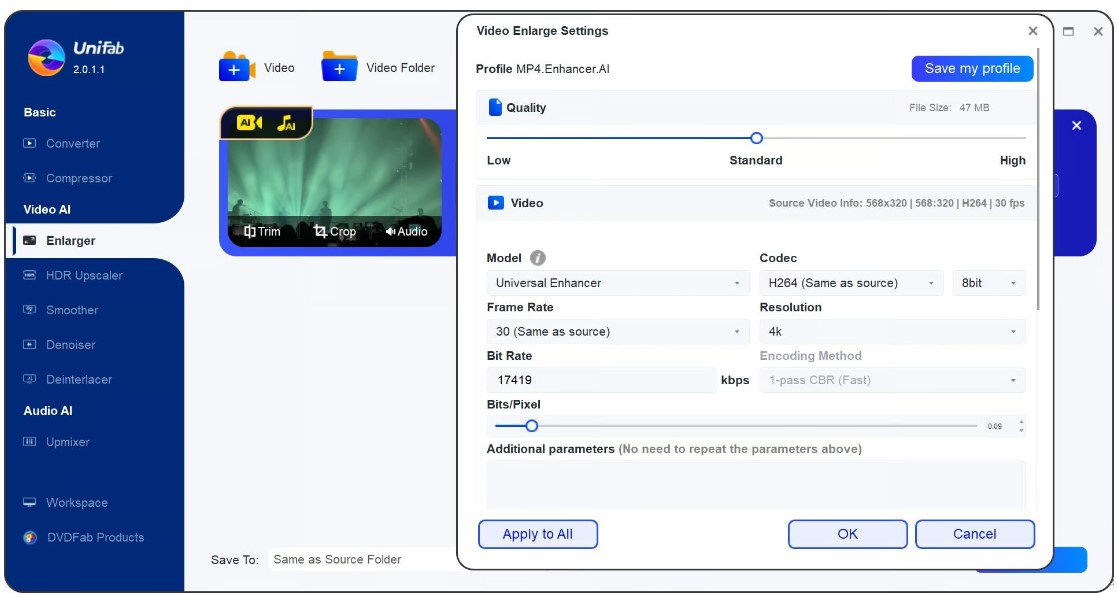Click the Enlarger sidebar icon
The width and height of the screenshot is (1117, 595).
(29, 241)
